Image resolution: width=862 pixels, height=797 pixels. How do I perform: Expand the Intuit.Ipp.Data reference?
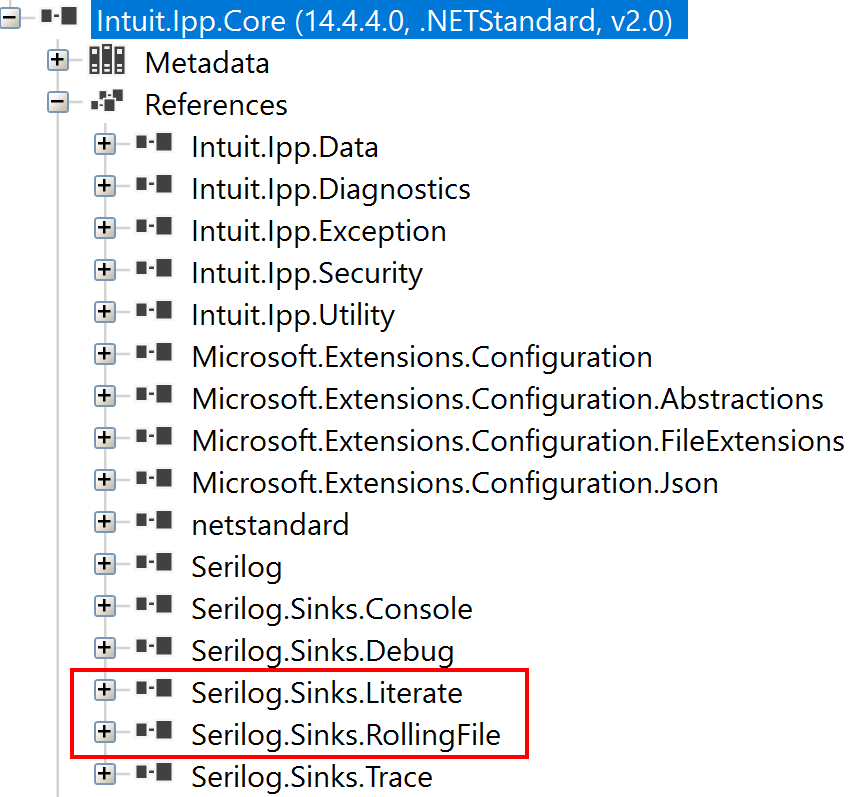pos(105,146)
